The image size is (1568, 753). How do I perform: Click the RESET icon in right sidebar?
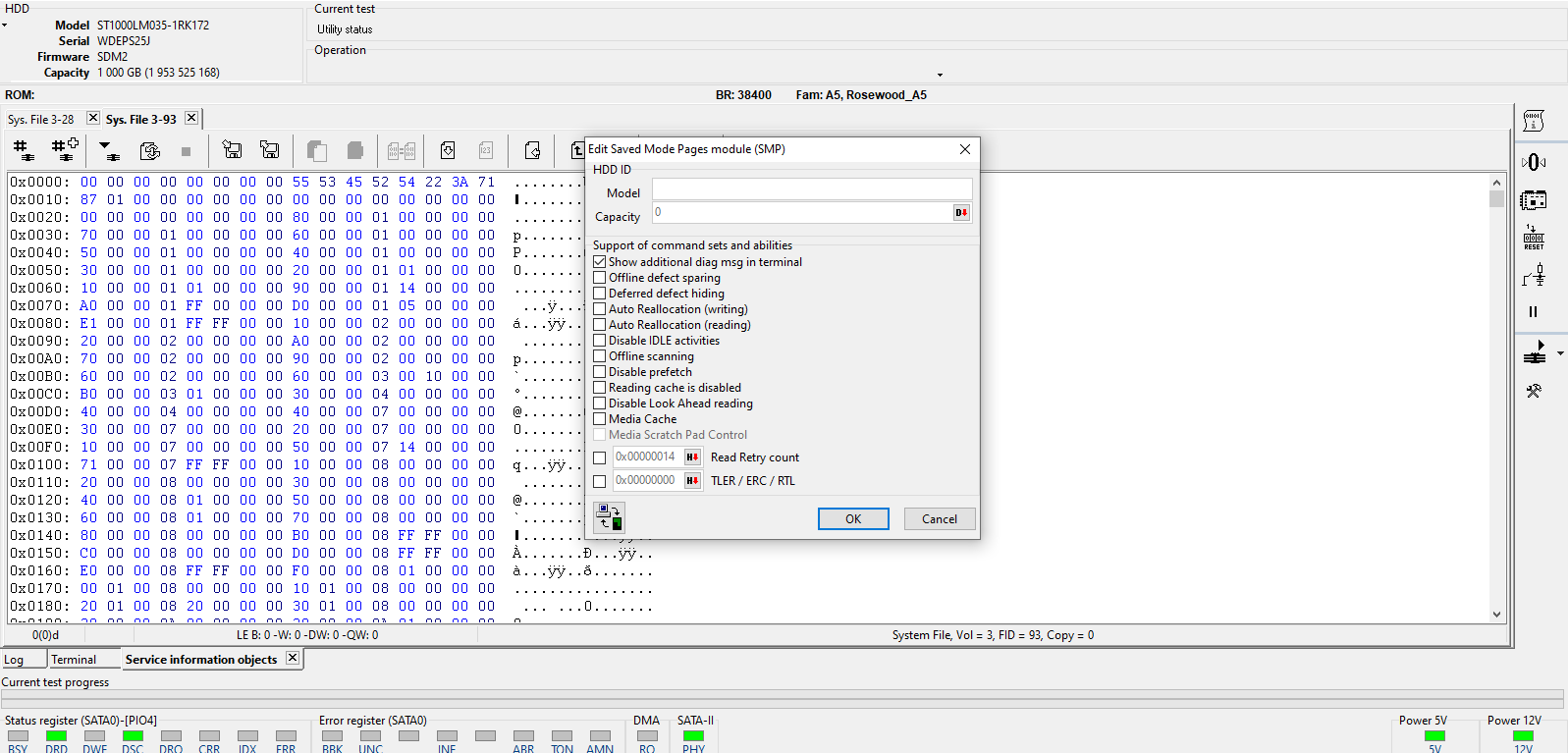1534,238
